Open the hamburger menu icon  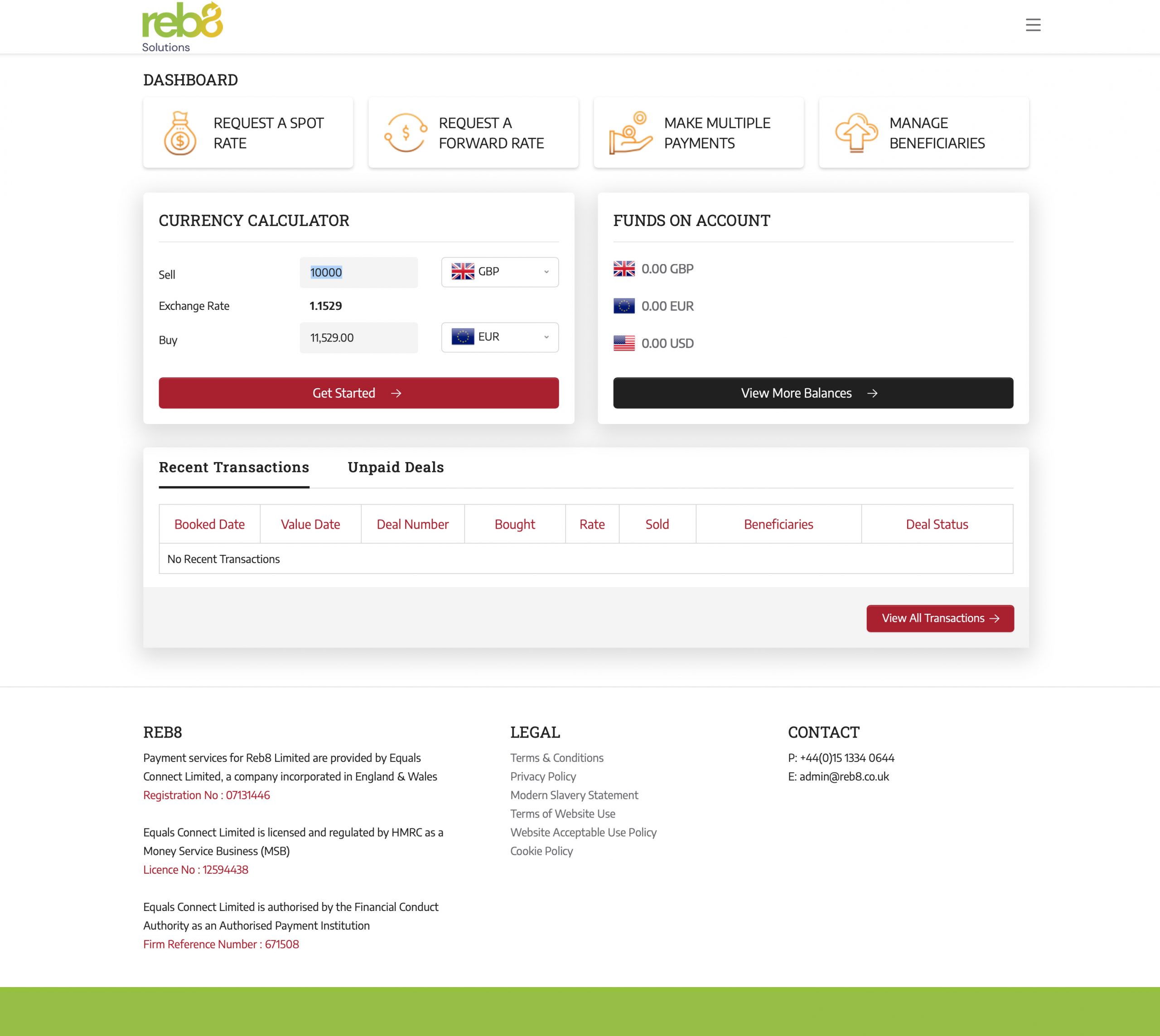pyautogui.click(x=1032, y=25)
